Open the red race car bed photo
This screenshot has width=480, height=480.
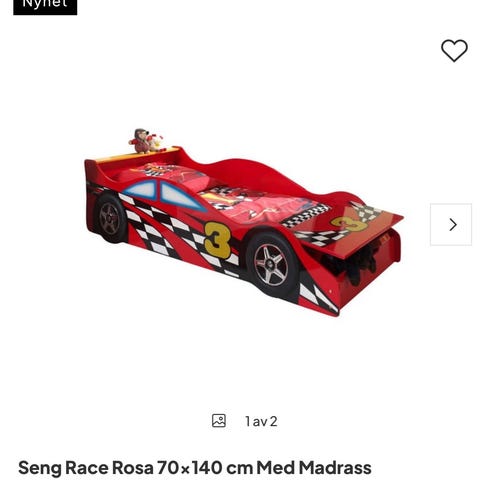point(244,223)
